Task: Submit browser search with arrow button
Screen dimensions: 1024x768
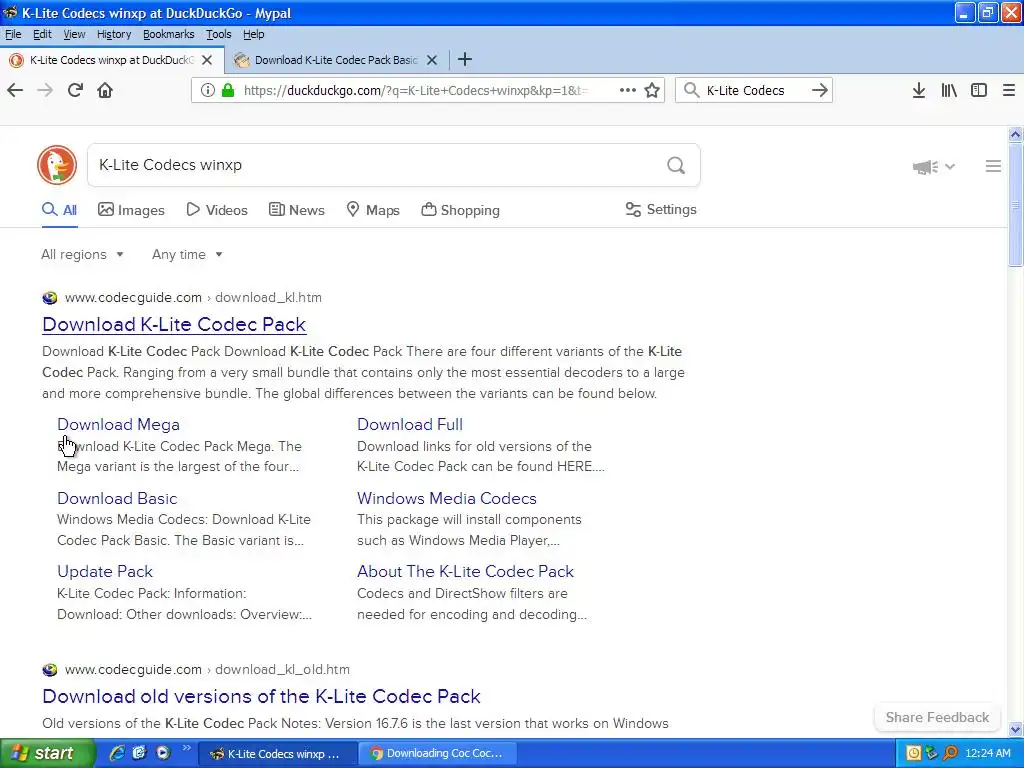Action: pos(820,90)
